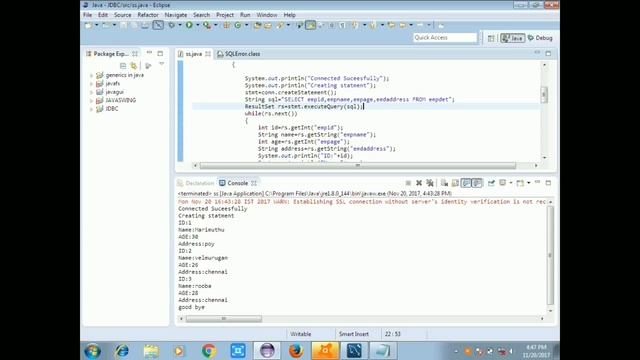Maximize the Console view
640x360 pixels.
(548, 183)
